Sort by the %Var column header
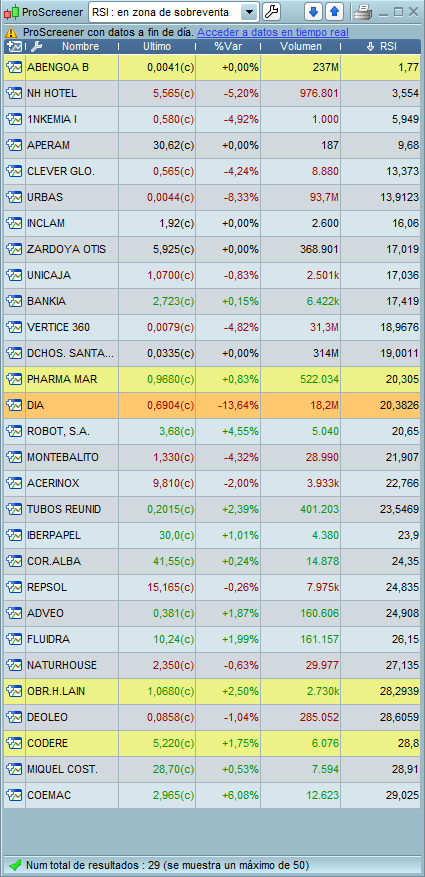The width and height of the screenshot is (425, 877). pos(228,47)
